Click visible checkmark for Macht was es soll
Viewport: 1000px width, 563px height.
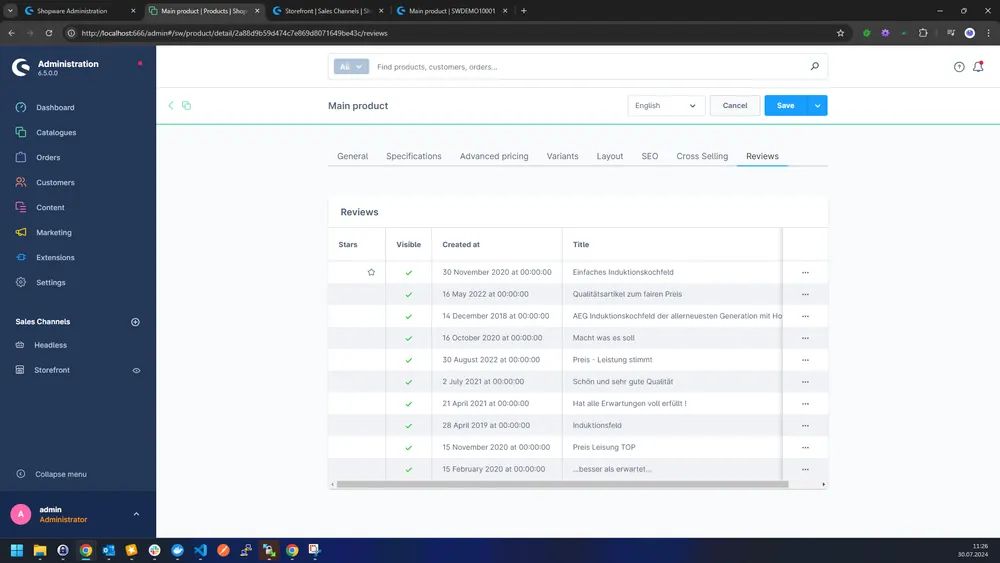point(409,339)
